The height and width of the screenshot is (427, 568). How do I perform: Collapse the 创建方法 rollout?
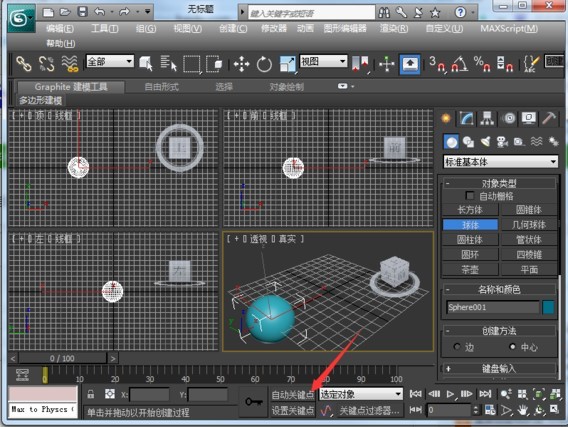[499, 331]
